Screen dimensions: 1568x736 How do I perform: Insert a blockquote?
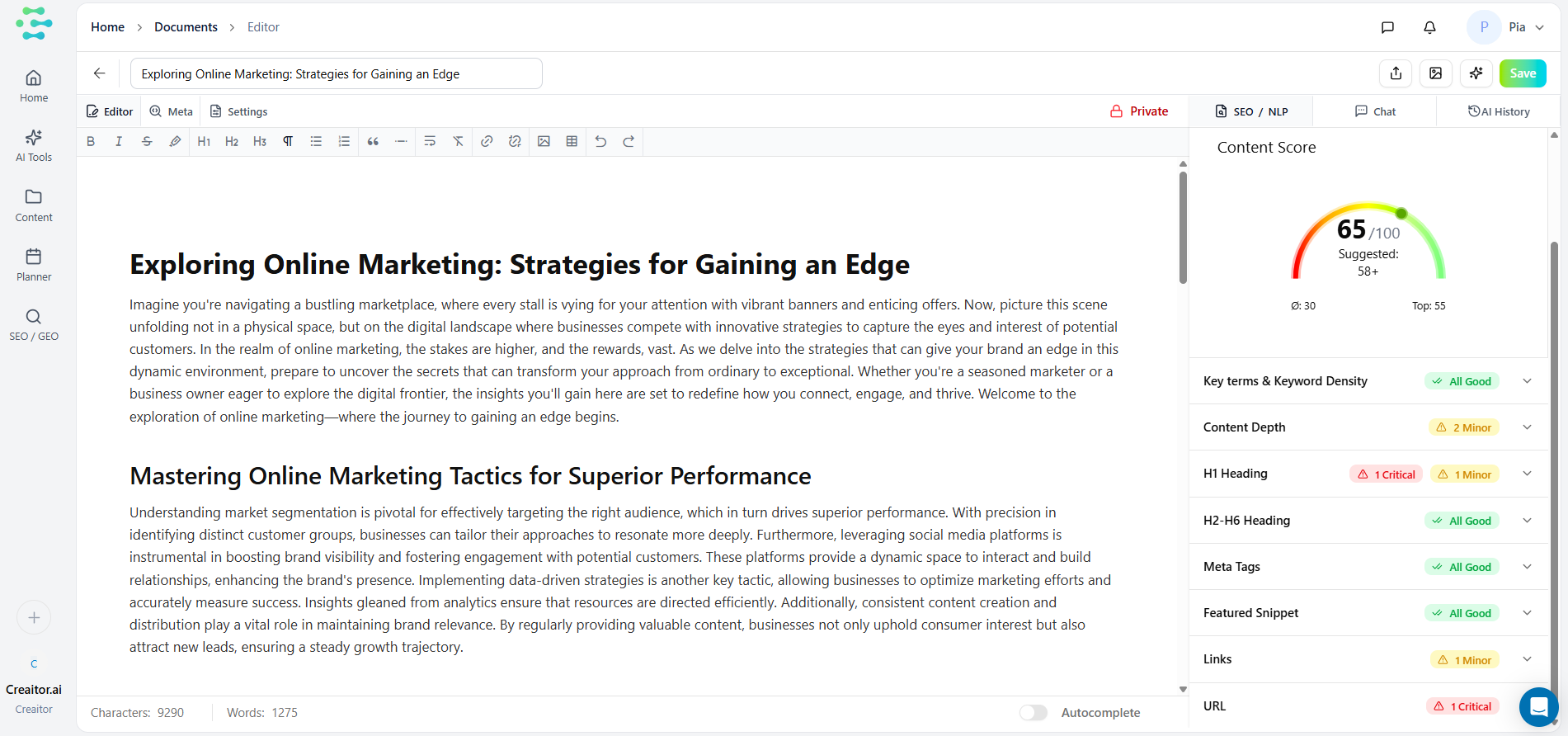[x=373, y=142]
